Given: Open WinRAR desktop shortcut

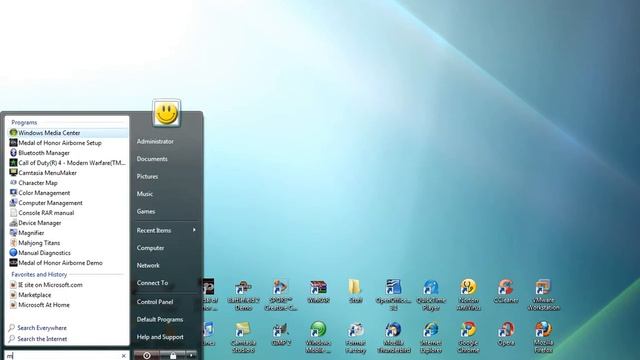Looking at the screenshot, I should (318, 291).
